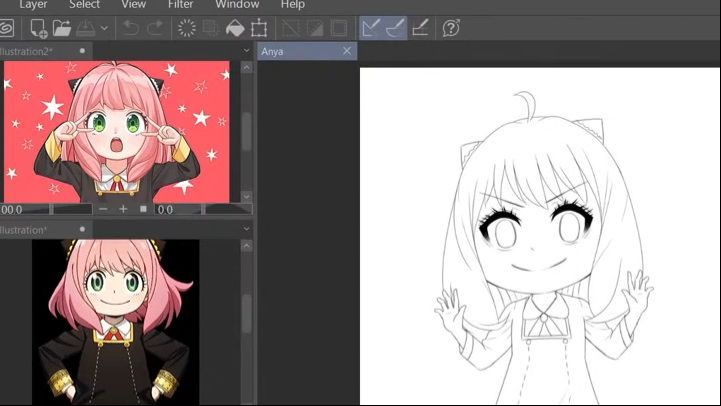Expand the lower Illustration panel menu chevron
The height and width of the screenshot is (406, 721).
pyautogui.click(x=246, y=229)
